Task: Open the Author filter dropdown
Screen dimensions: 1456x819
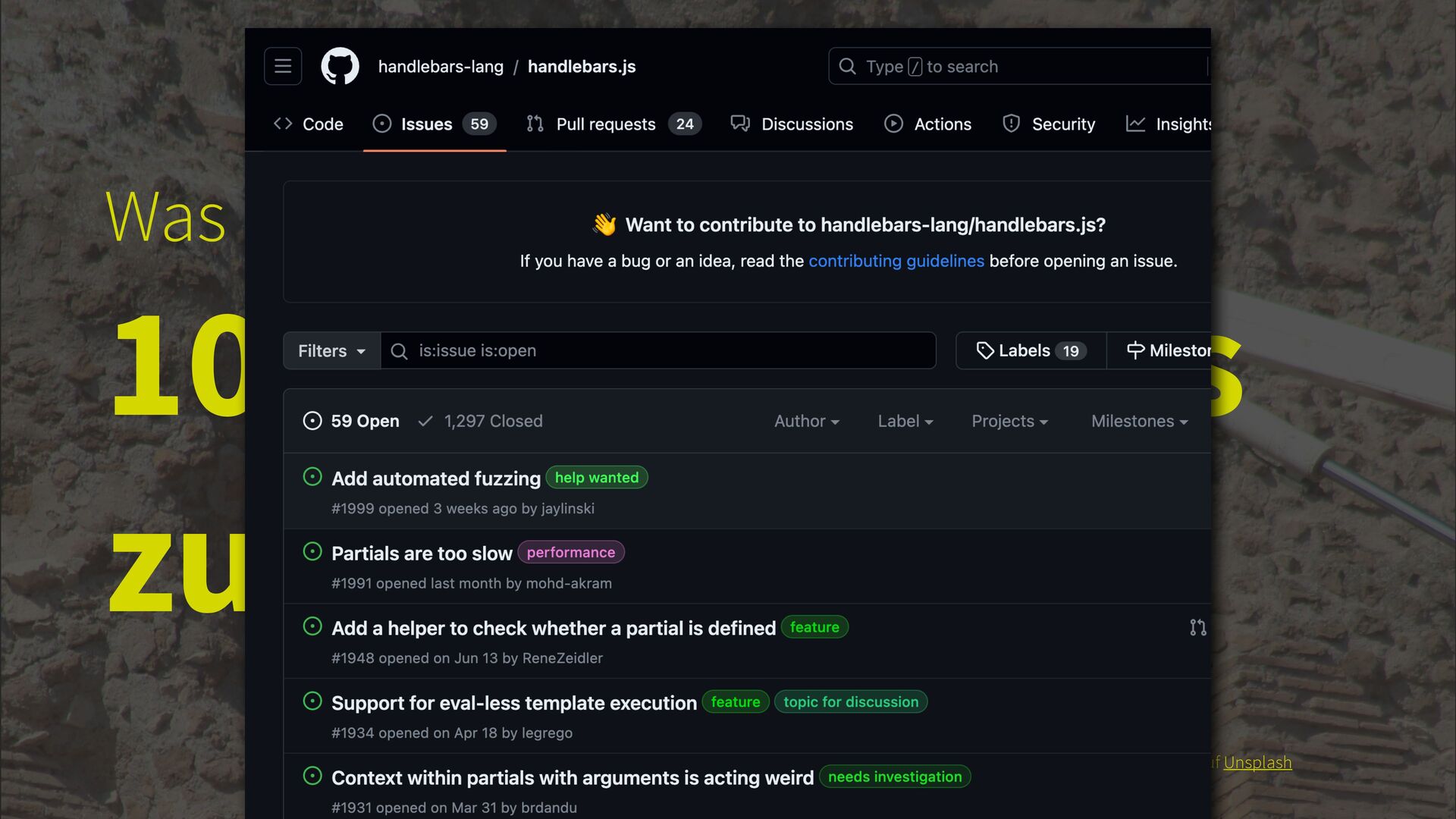Action: click(806, 421)
